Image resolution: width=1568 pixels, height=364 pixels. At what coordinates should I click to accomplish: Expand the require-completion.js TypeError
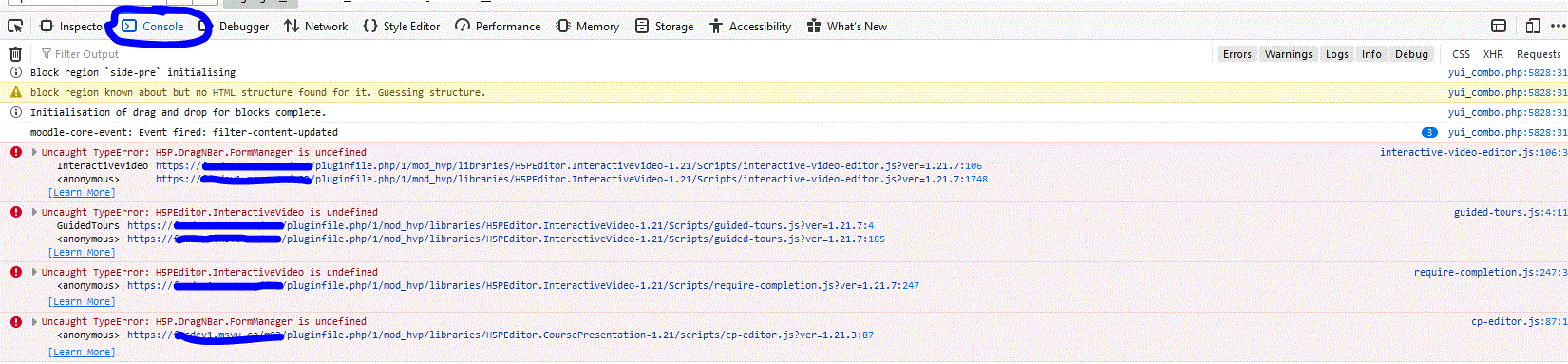pyautogui.click(x=35, y=272)
